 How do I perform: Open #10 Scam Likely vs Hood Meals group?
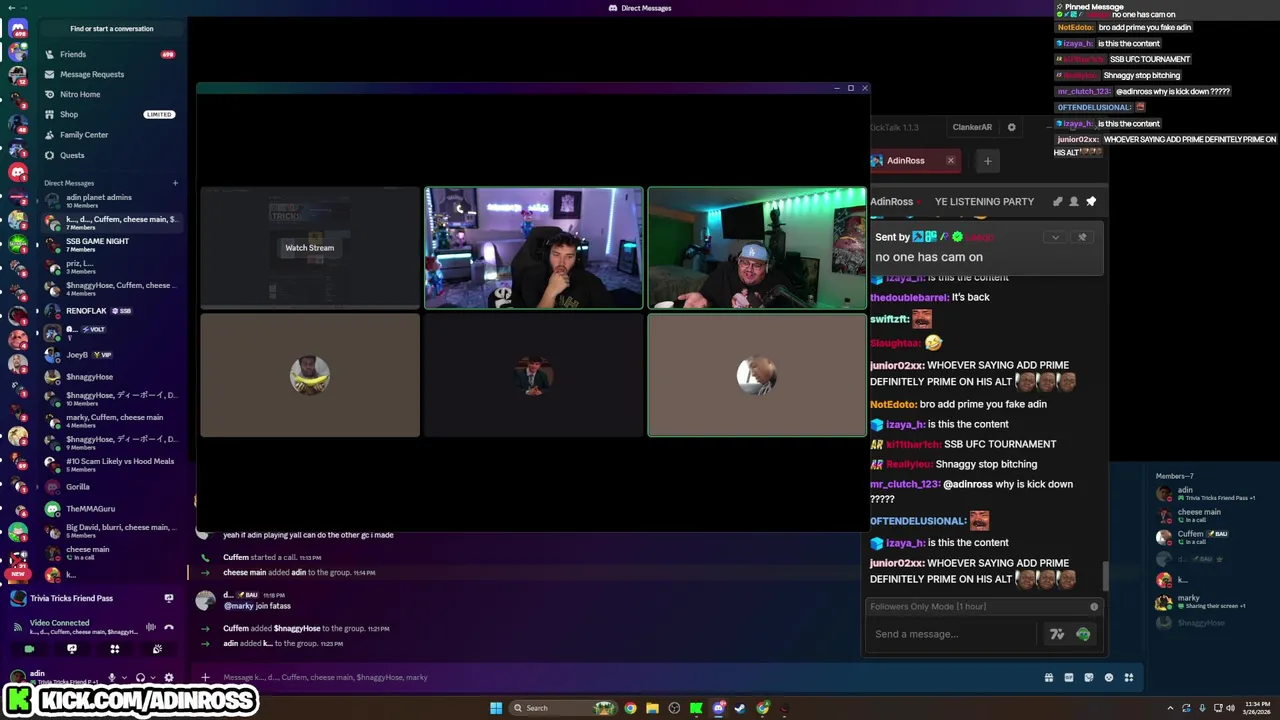(x=112, y=465)
